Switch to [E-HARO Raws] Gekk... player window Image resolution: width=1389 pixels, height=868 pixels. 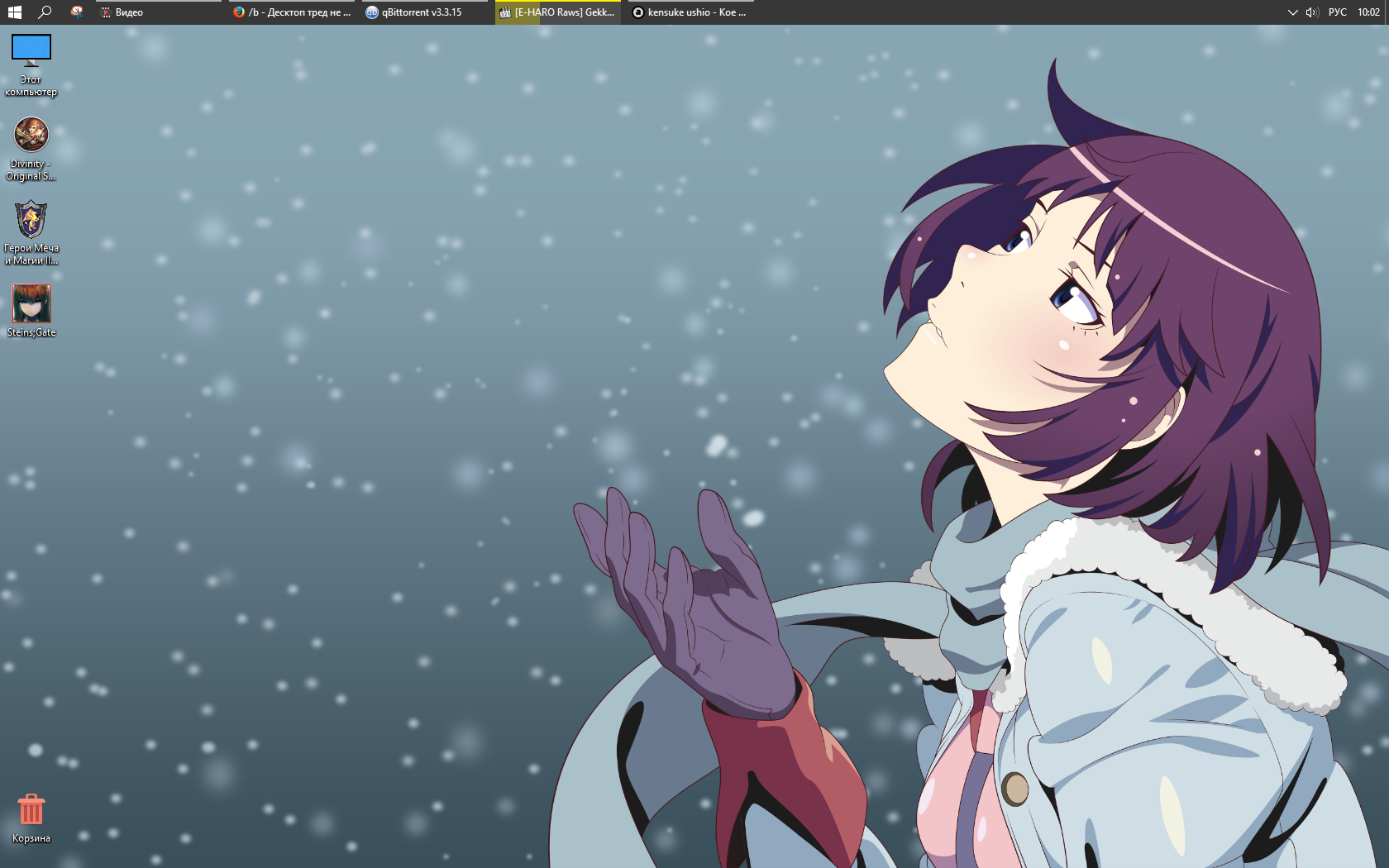pos(558,12)
